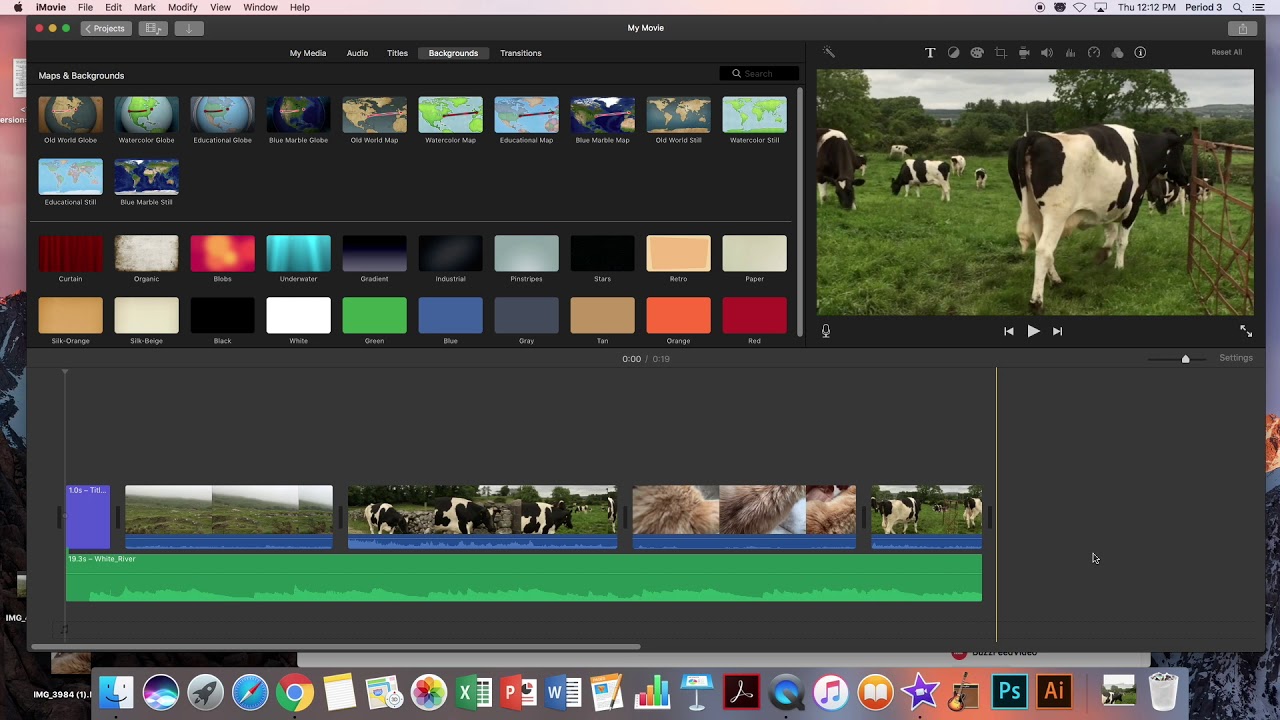This screenshot has height=720, width=1280.
Task: Record voiceover with the microphone icon
Action: 826,331
